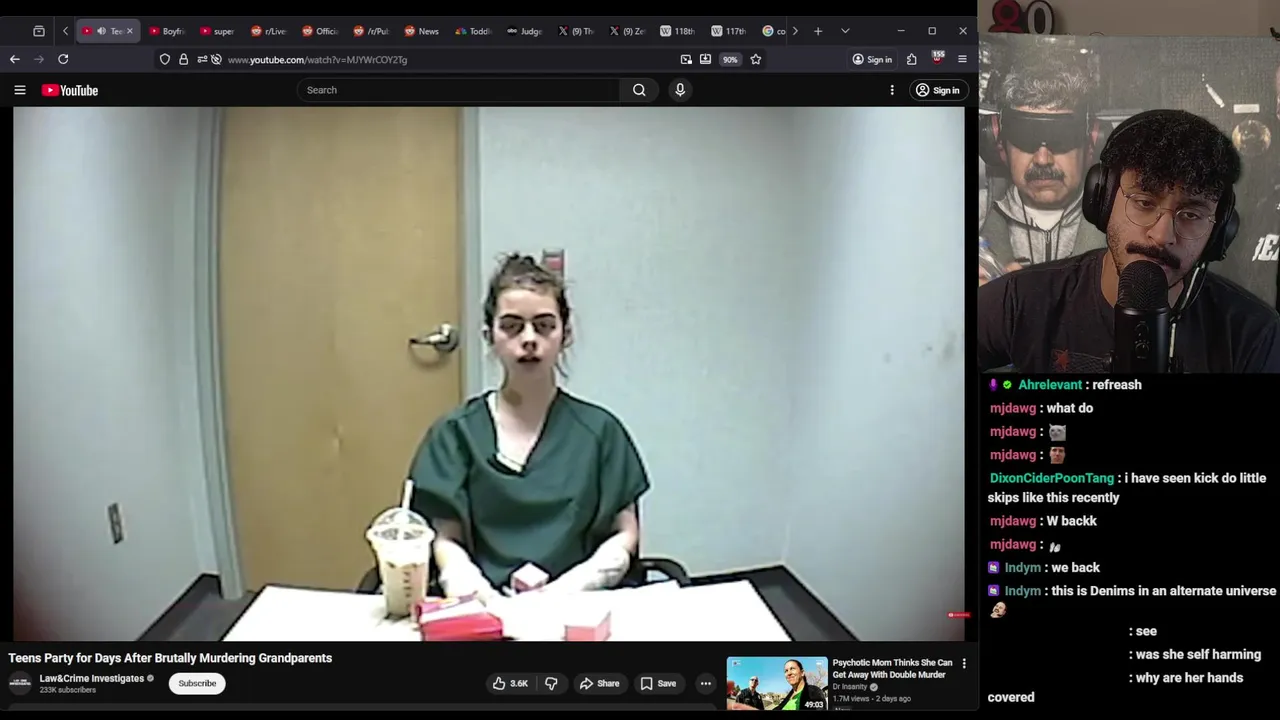Like the video with thumbs up

tap(510, 683)
